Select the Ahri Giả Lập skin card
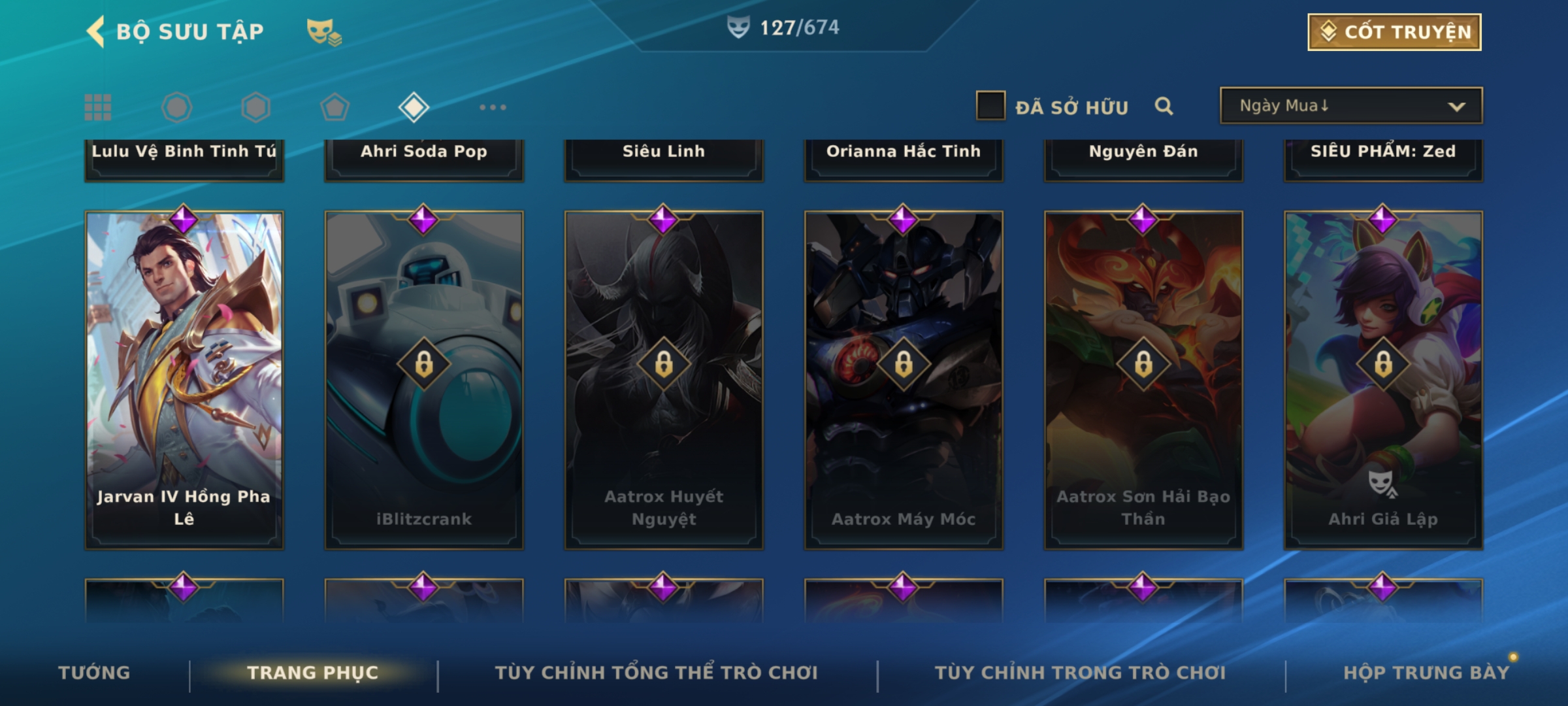The width and height of the screenshot is (1568, 706). point(1383,380)
